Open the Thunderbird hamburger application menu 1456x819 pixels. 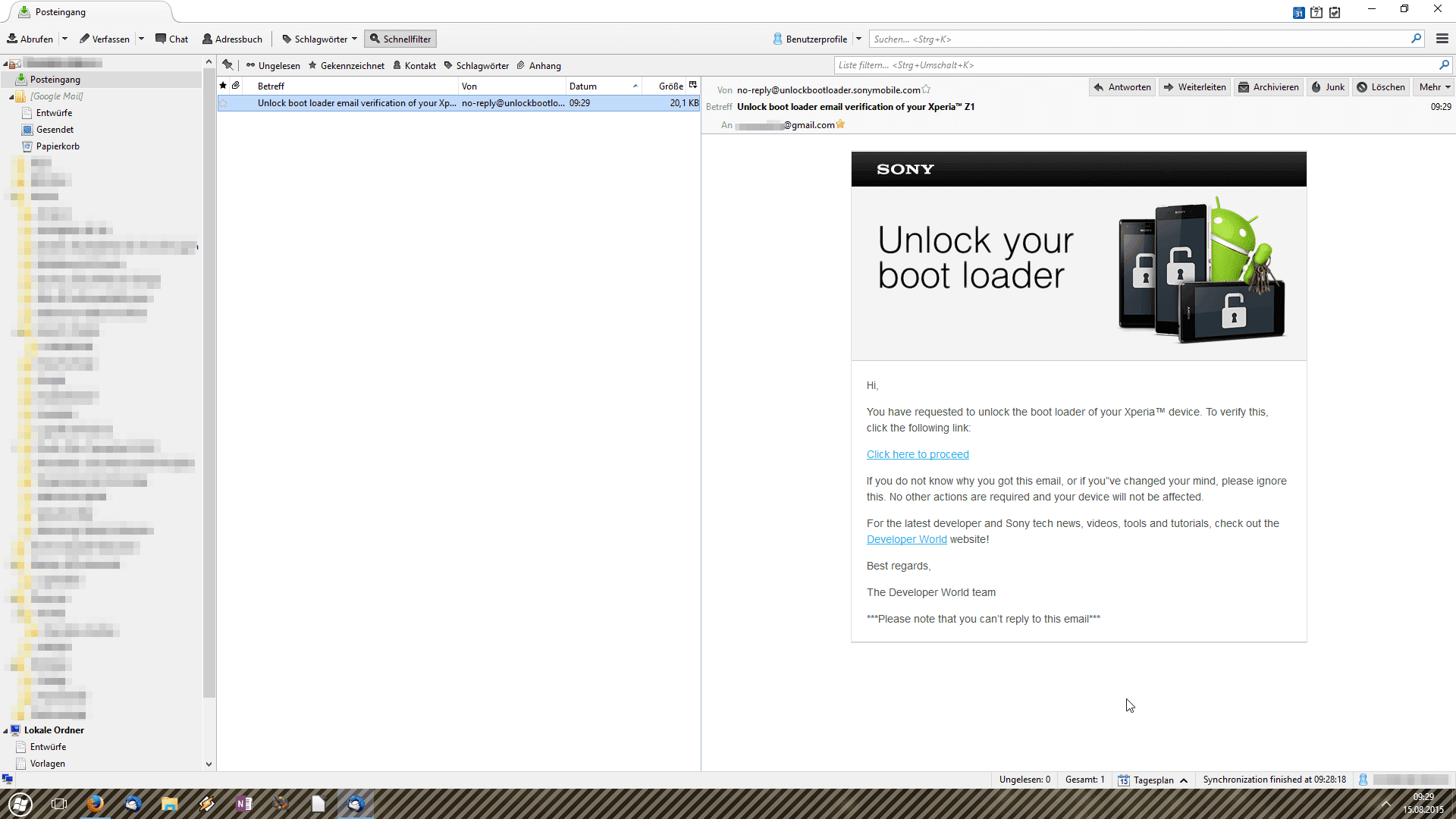1442,39
